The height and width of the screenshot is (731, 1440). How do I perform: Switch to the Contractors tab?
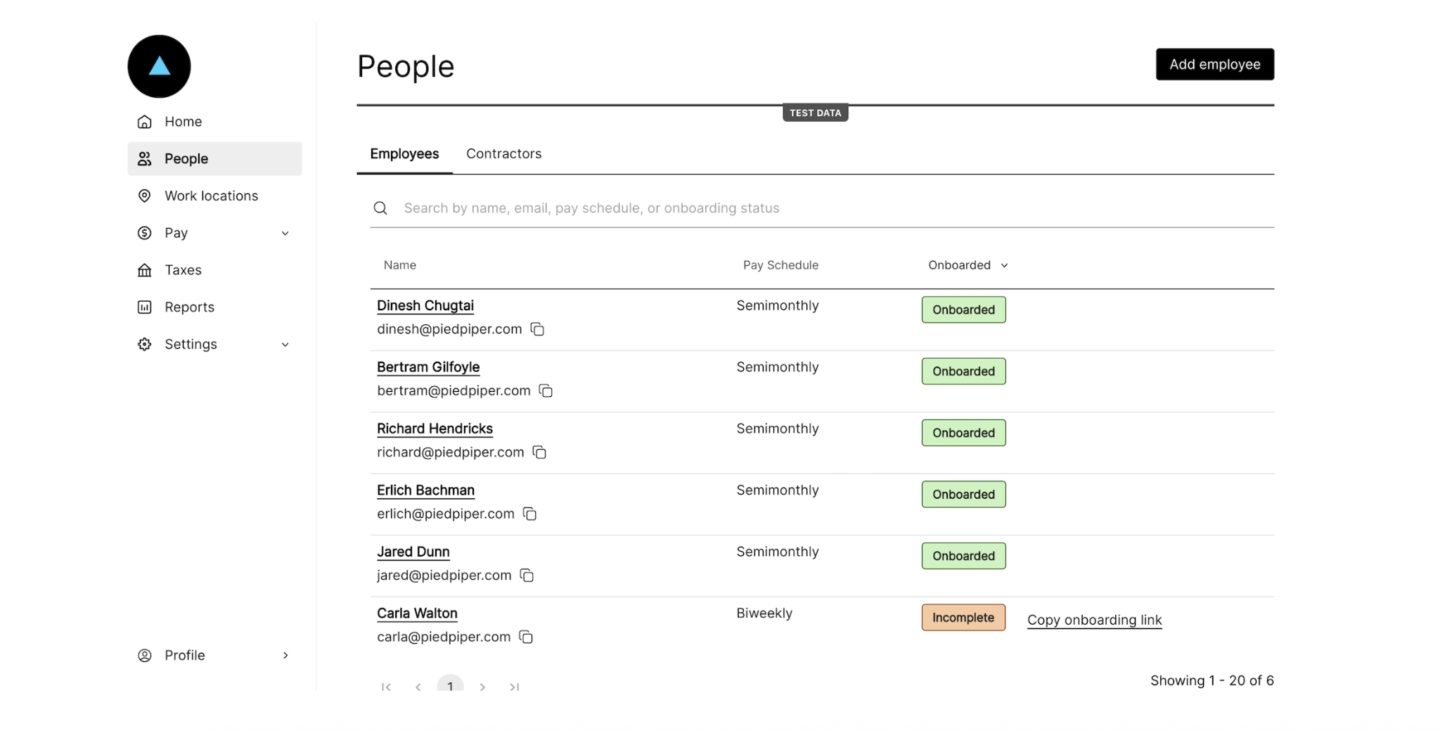(x=504, y=154)
